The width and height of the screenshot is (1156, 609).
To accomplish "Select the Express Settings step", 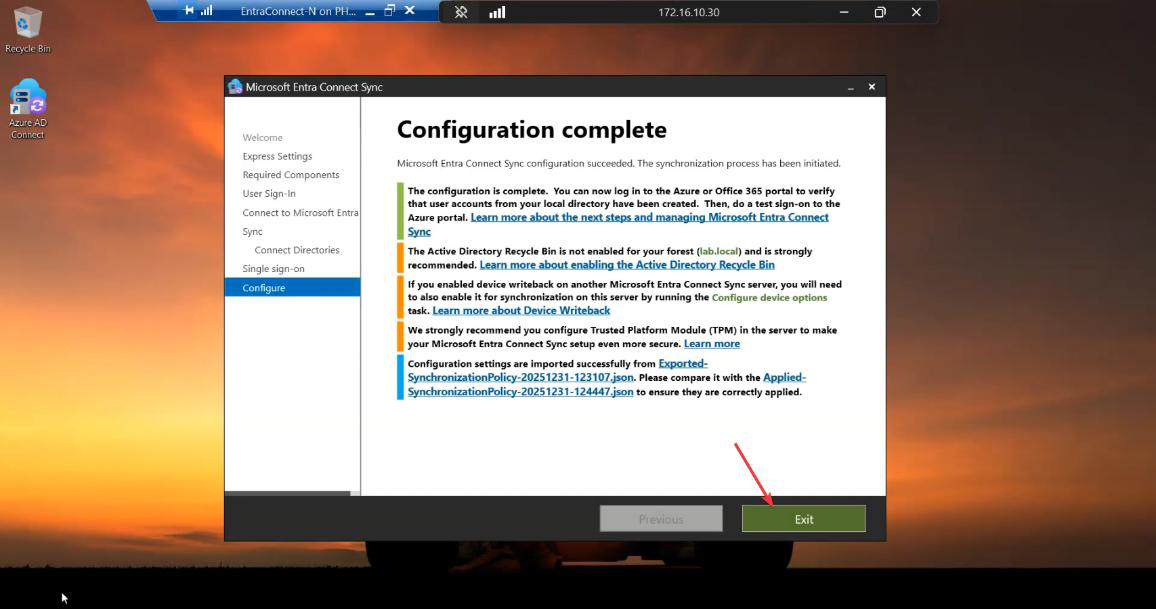I will (277, 156).
